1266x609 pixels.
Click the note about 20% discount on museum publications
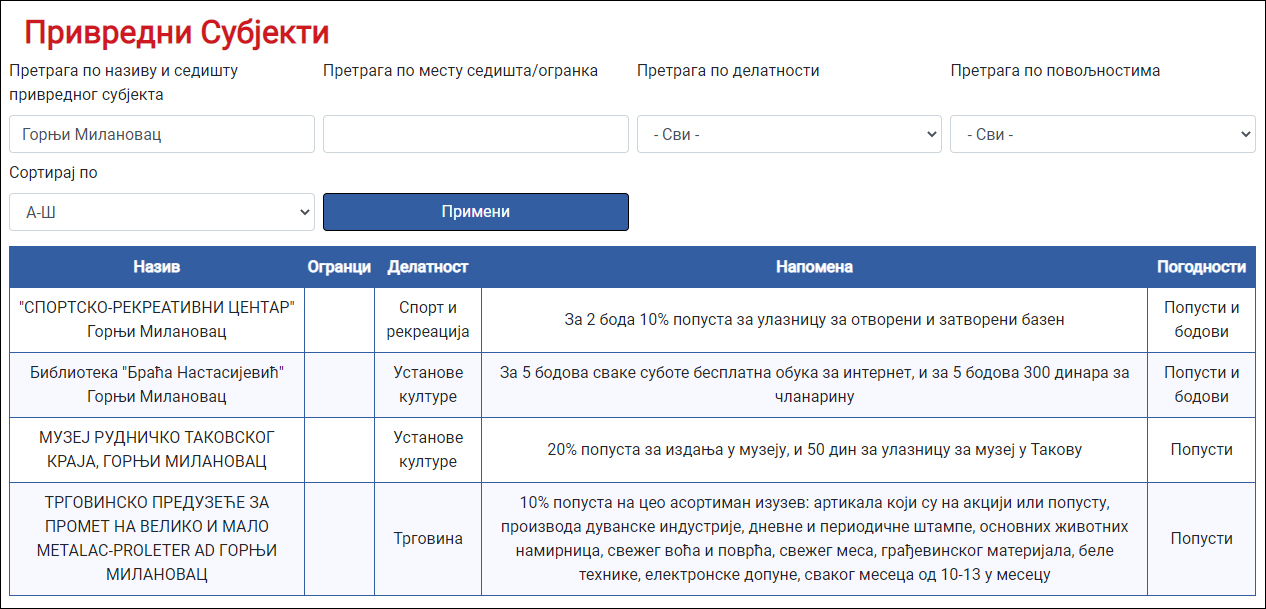point(815,450)
